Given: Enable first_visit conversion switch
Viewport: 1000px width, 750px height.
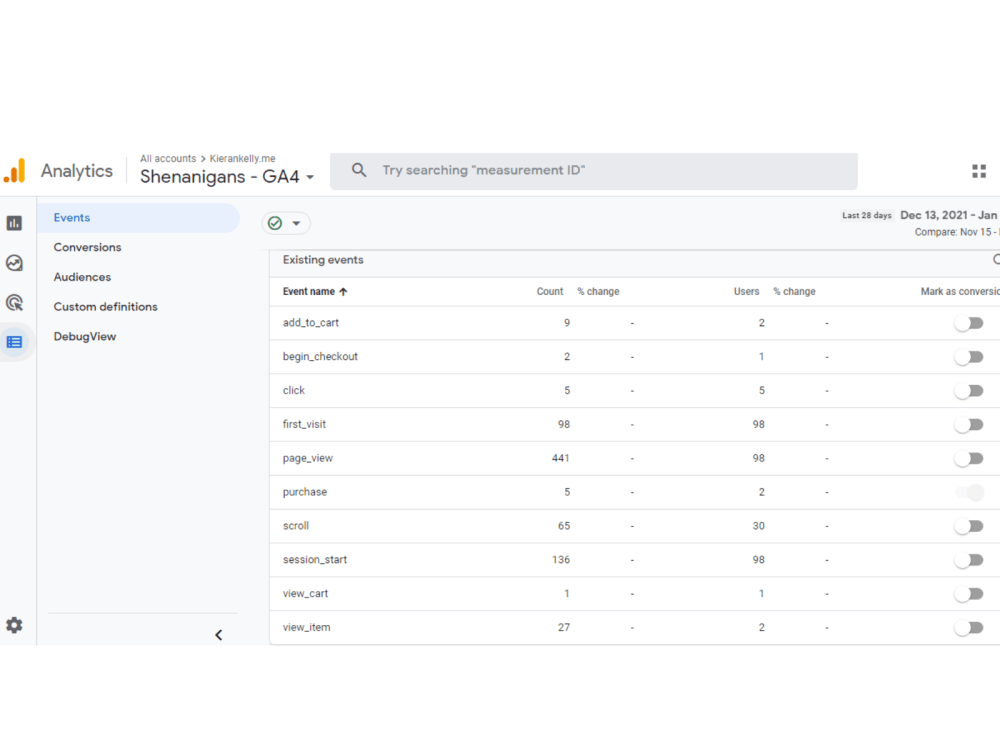Looking at the screenshot, I should pos(969,425).
